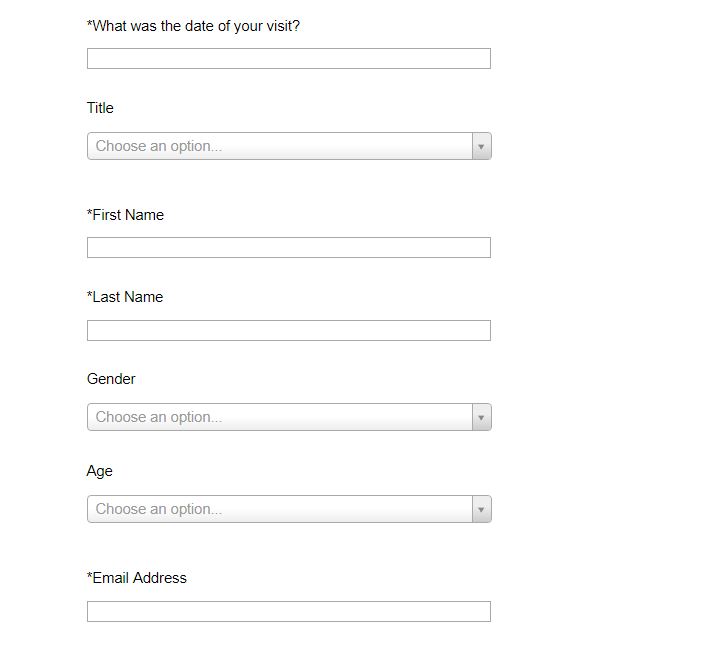
Task: Open the Title 'Choose an option' combo box
Action: tap(280, 146)
